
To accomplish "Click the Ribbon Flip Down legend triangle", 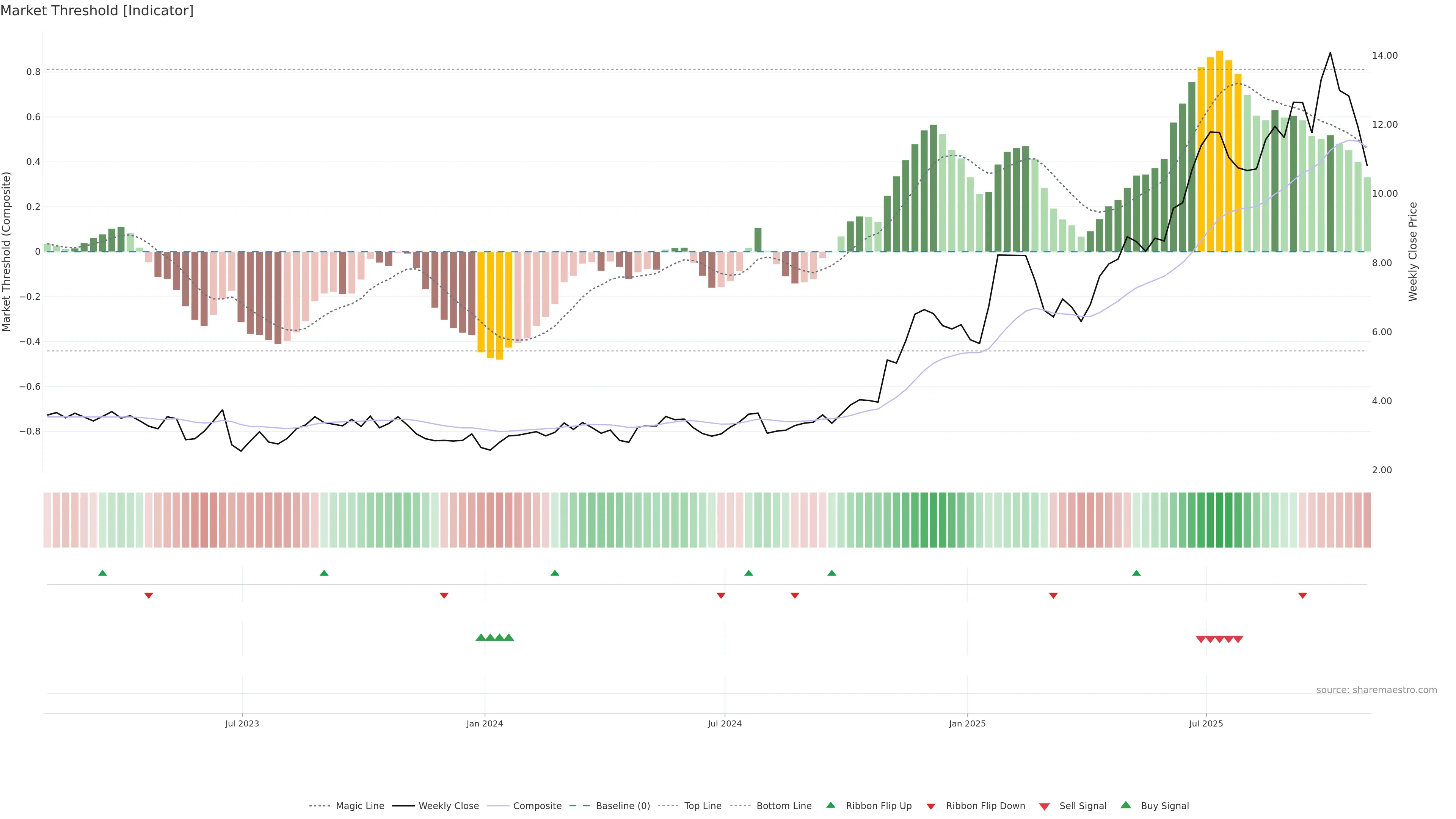I will (931, 806).
